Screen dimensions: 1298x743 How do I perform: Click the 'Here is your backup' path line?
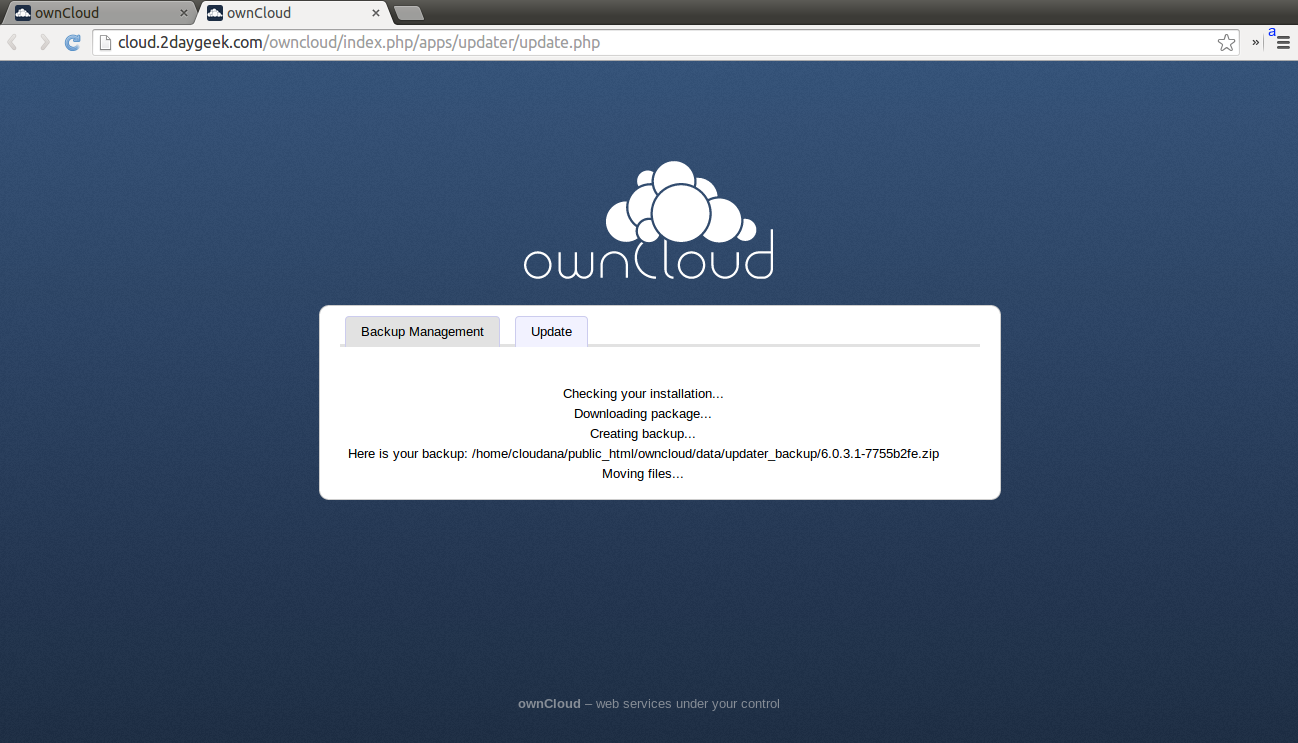tap(643, 454)
